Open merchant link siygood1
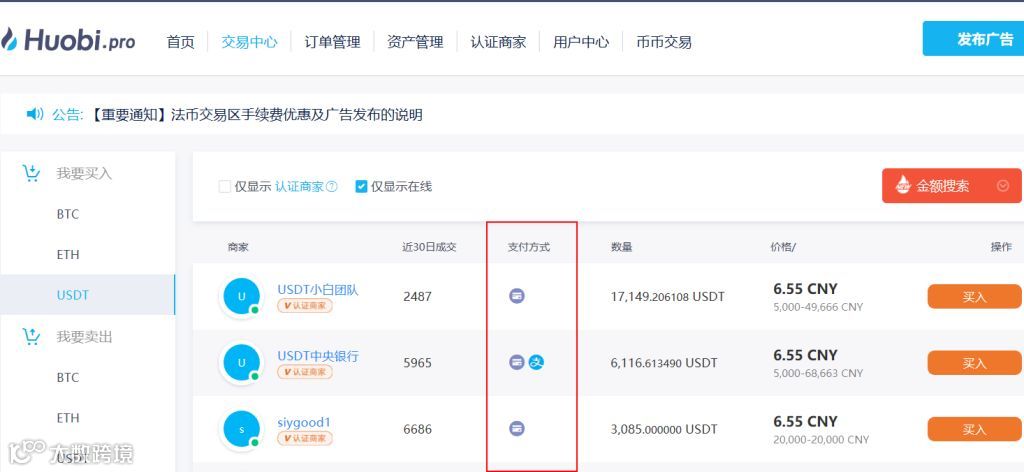1024x472 pixels. pyautogui.click(x=304, y=422)
